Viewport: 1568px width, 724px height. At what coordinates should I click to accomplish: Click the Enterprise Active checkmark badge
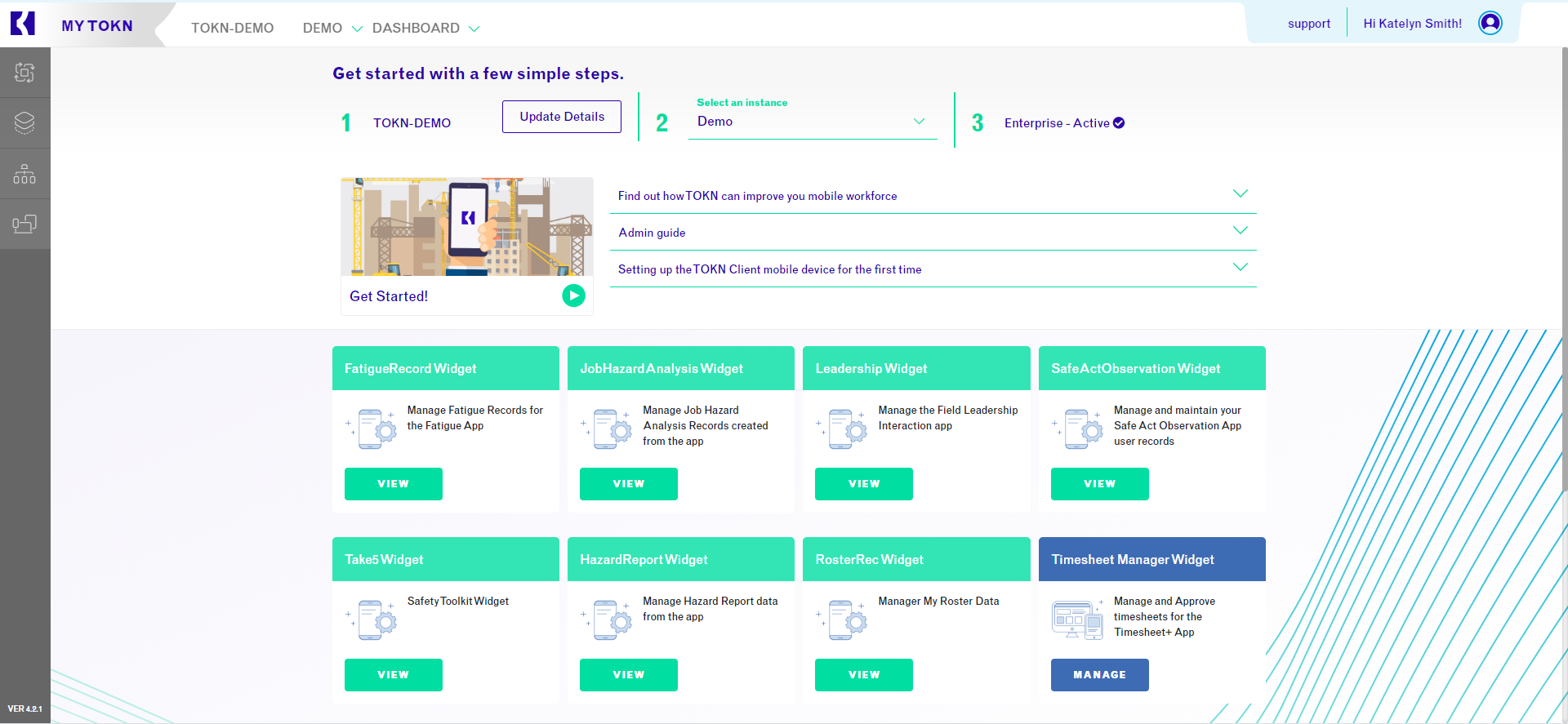click(1119, 123)
